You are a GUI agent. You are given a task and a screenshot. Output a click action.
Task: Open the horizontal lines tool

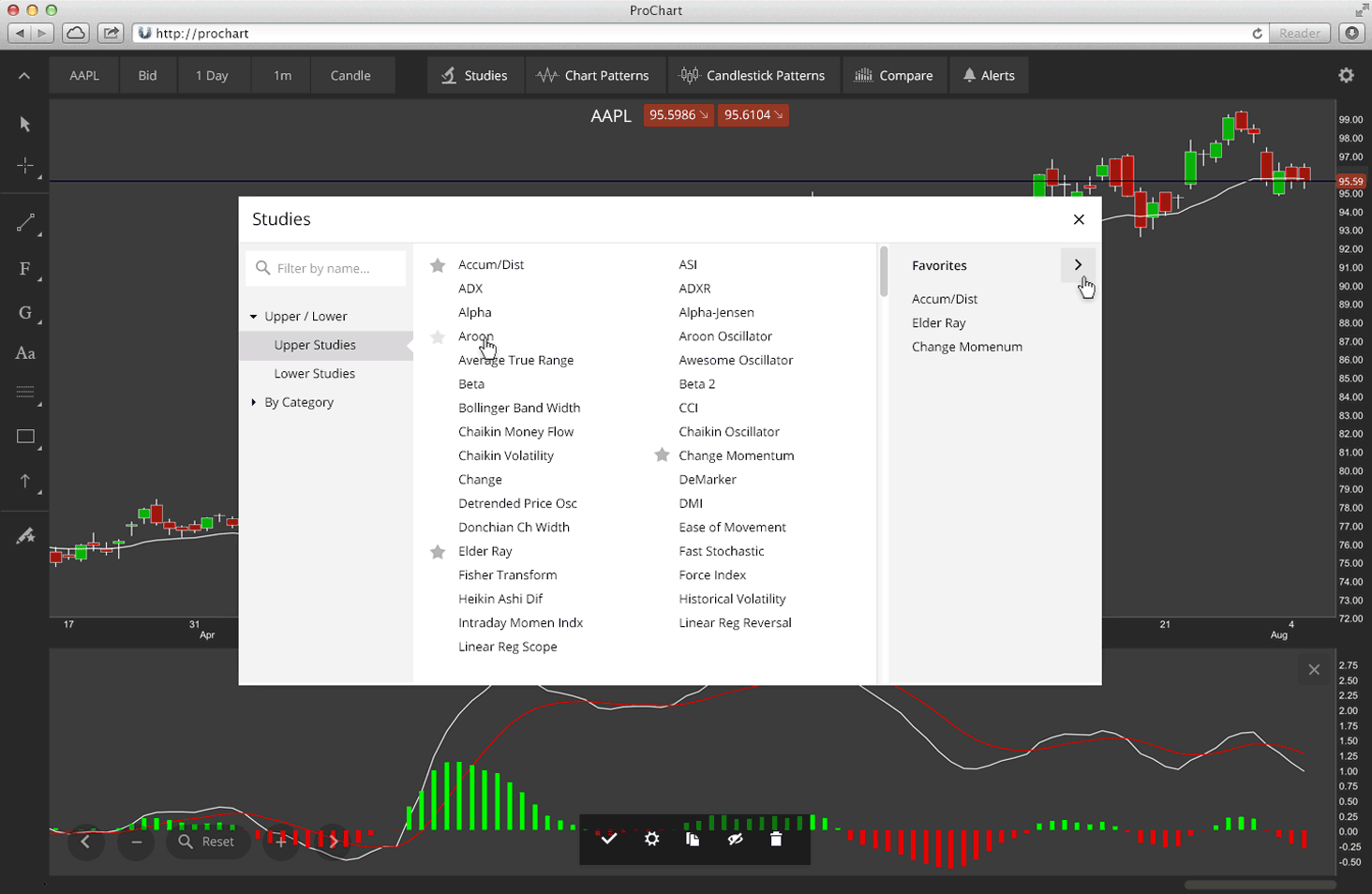click(x=25, y=393)
